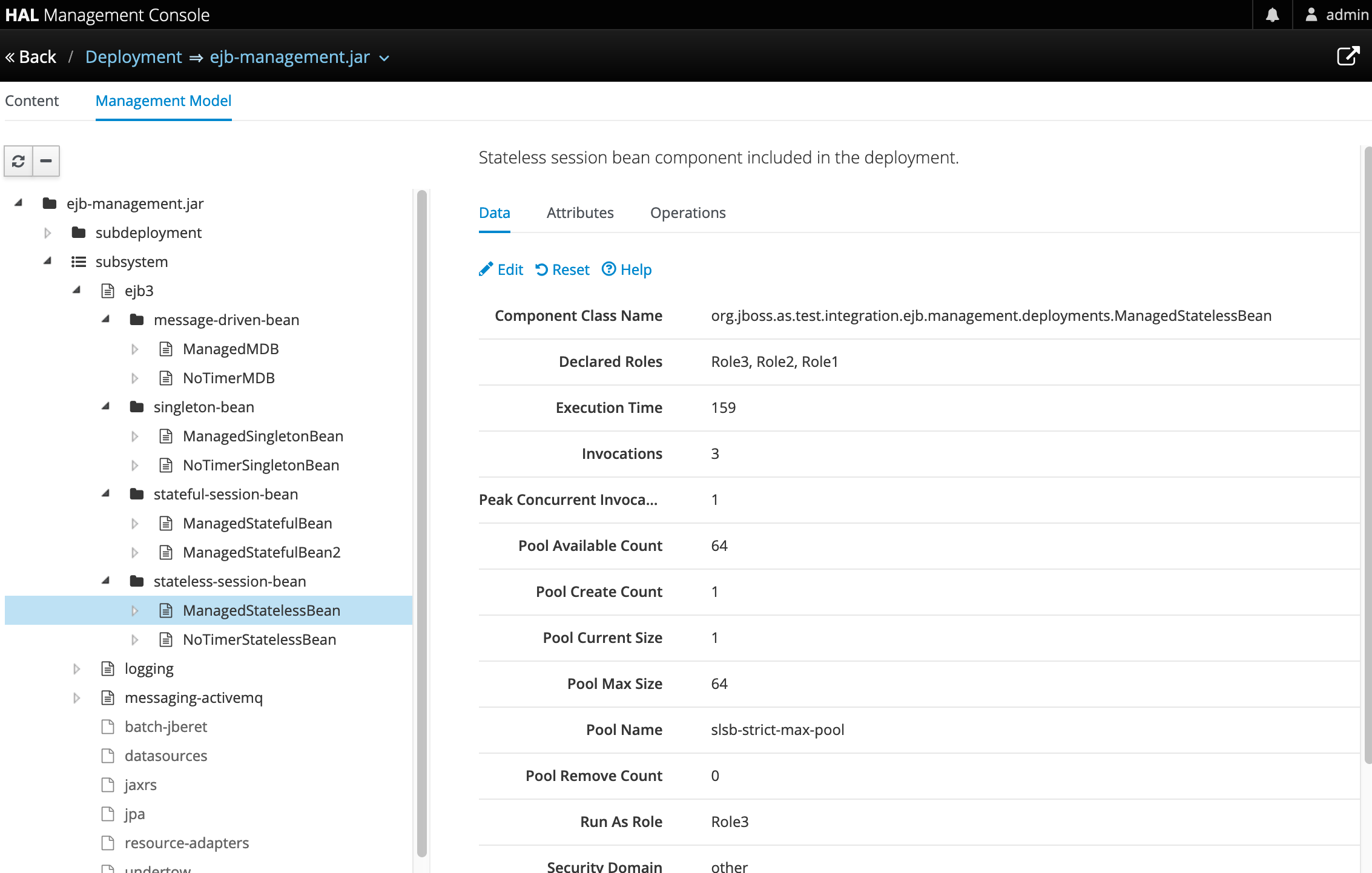Expand the ManagedStatelessBean tree node
Screen dimensions: 1372x873
point(134,610)
